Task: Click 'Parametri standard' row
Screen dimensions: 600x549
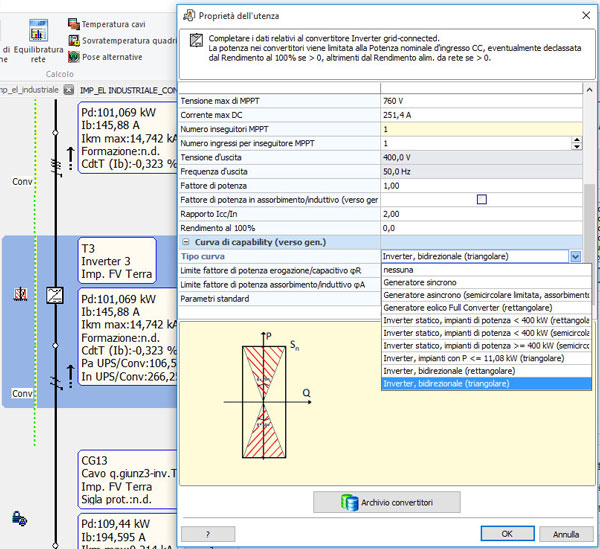Action: click(280, 299)
